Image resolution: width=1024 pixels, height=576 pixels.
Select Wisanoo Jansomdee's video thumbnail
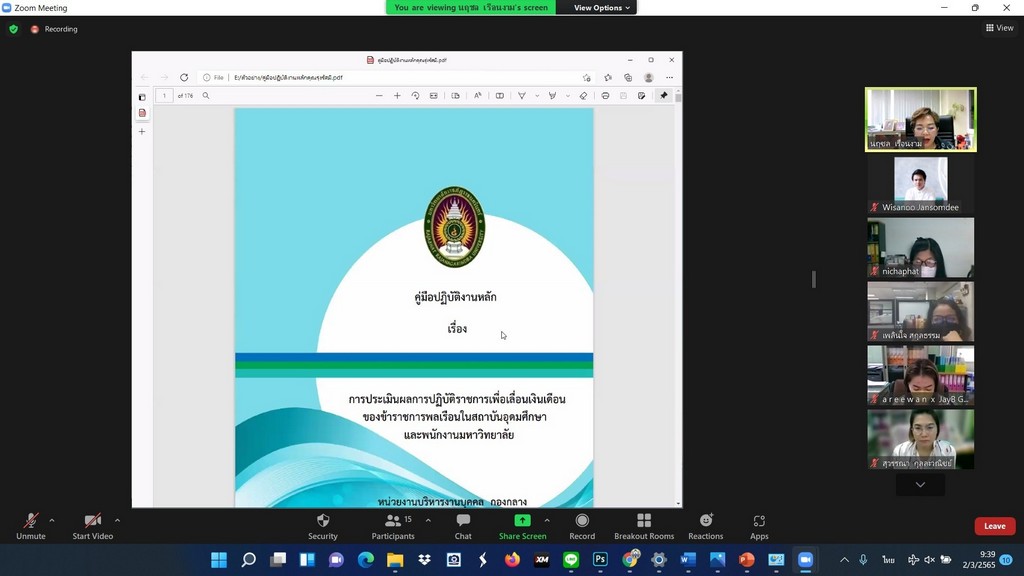point(920,185)
